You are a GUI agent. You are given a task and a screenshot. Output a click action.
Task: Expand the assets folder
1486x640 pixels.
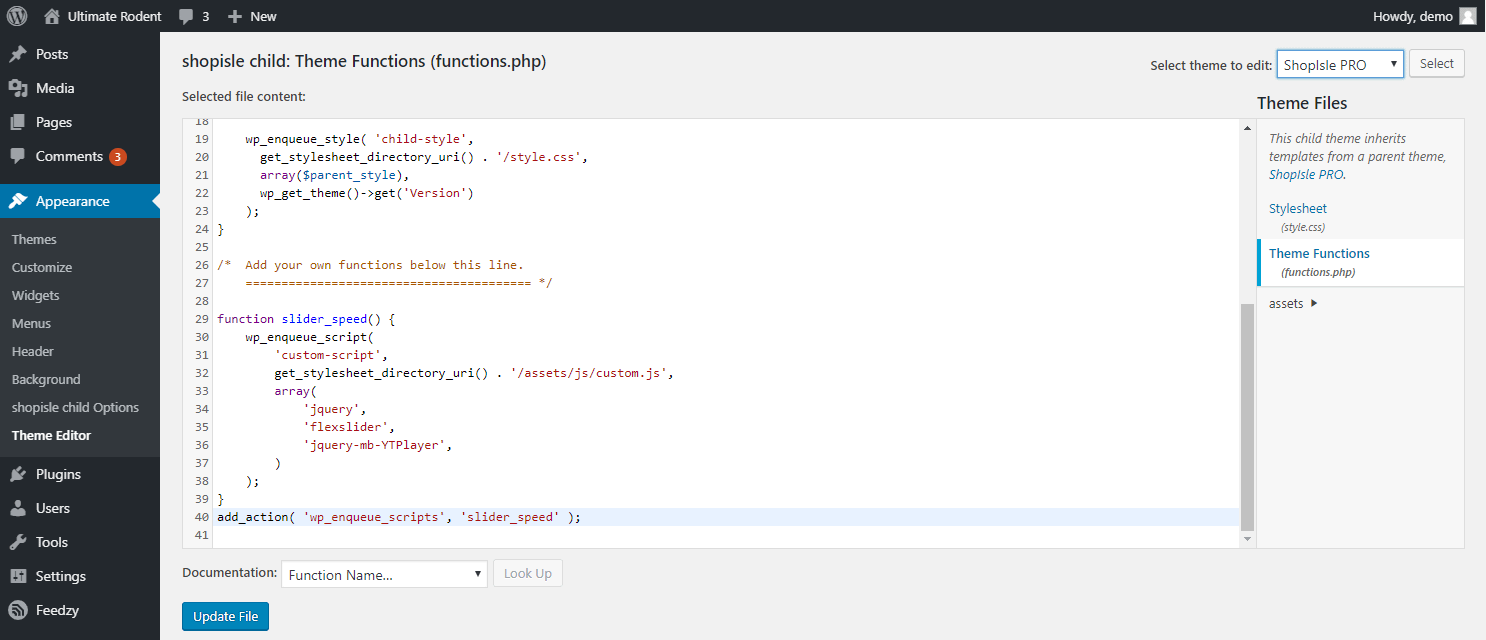click(x=1293, y=303)
